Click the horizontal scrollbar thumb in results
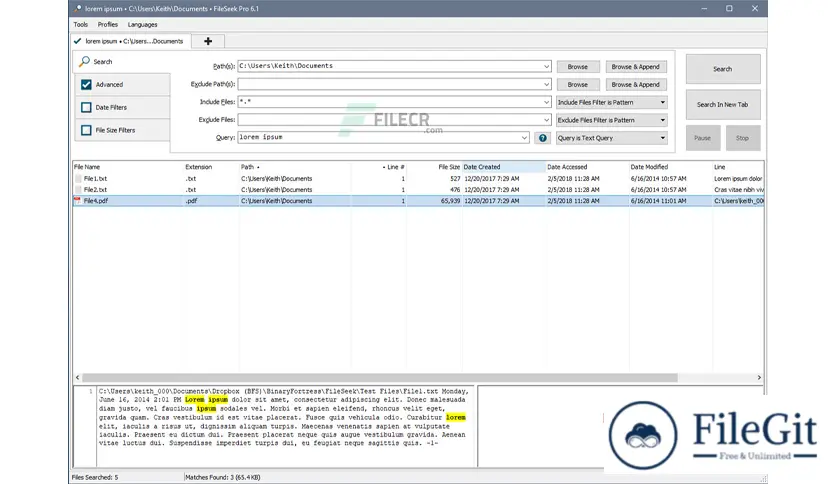 (x=380, y=377)
